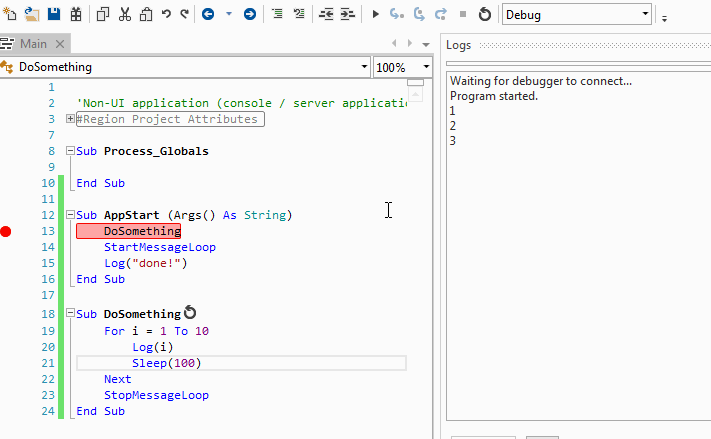Click the Save file icon
This screenshot has width=711, height=439.
click(54, 14)
